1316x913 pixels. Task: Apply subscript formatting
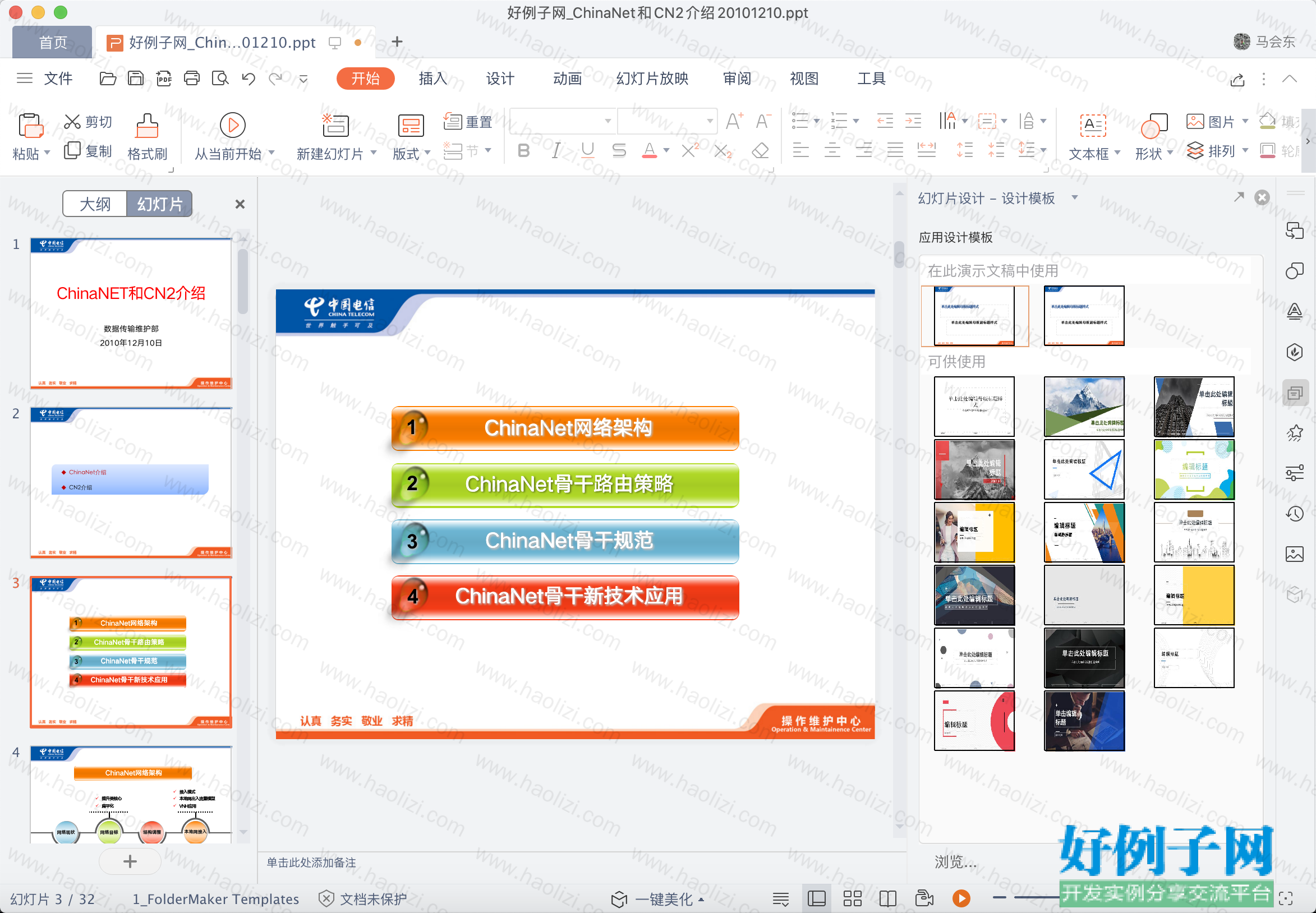tap(723, 150)
